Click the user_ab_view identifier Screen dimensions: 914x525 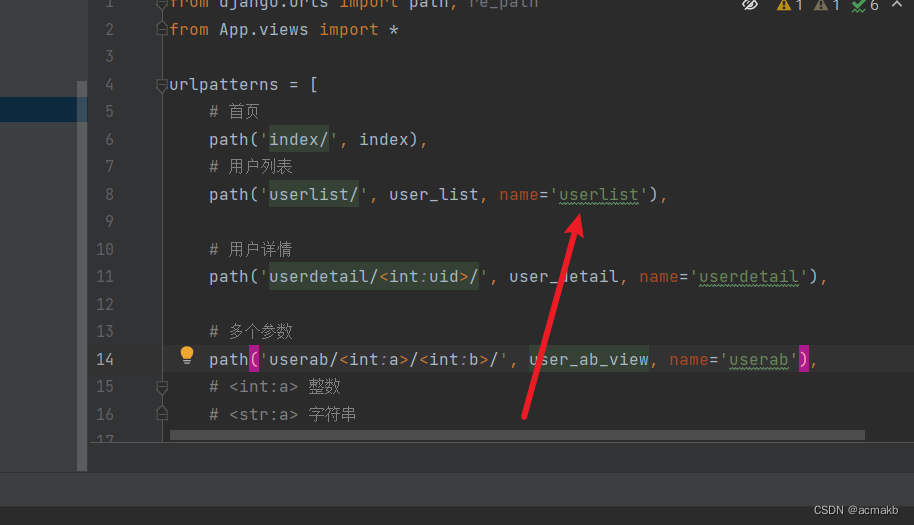pyautogui.click(x=589, y=360)
